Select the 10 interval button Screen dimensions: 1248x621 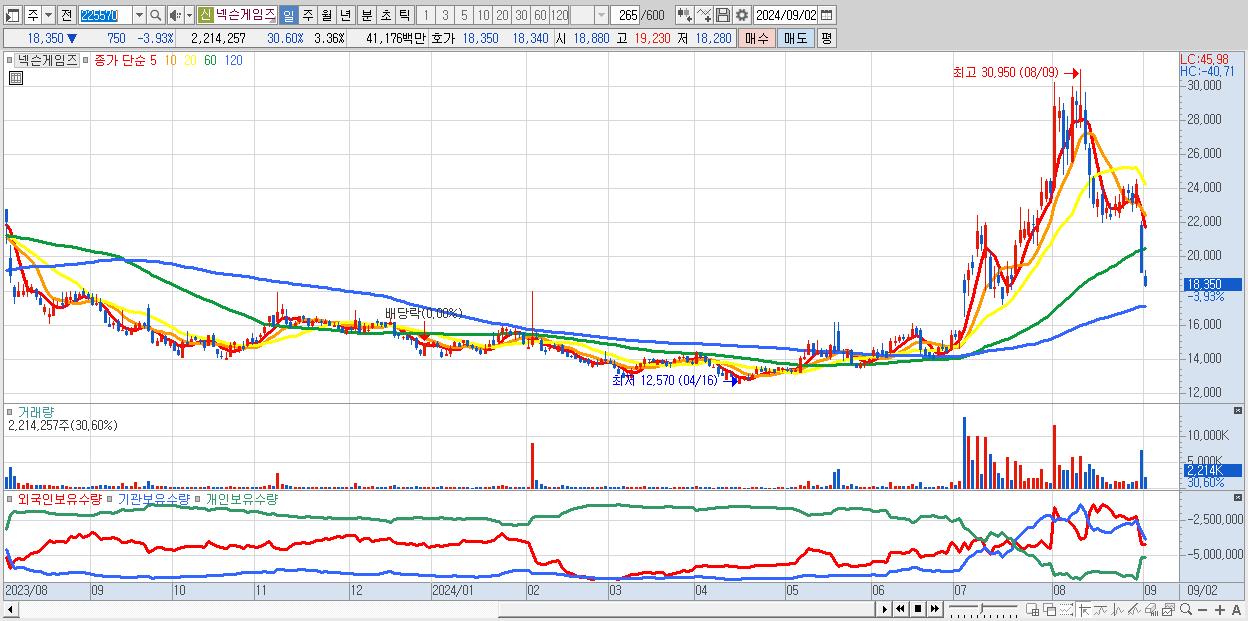tap(483, 15)
